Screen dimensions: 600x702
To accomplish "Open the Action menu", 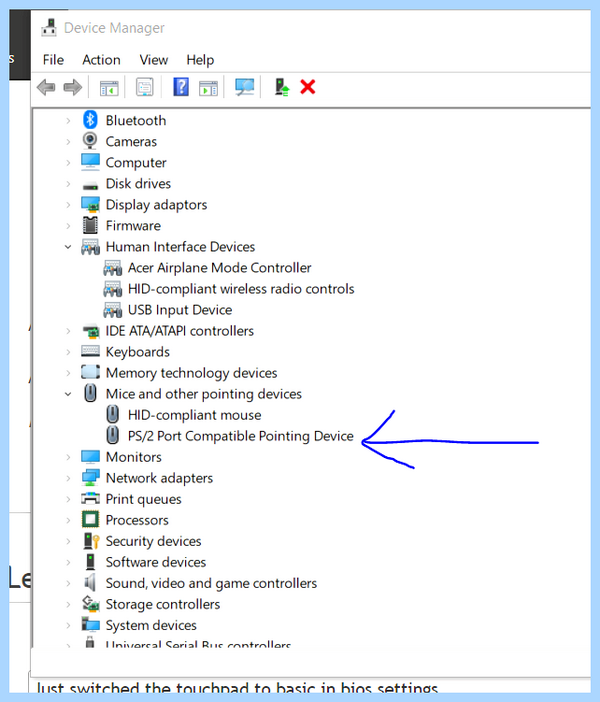I will click(101, 60).
